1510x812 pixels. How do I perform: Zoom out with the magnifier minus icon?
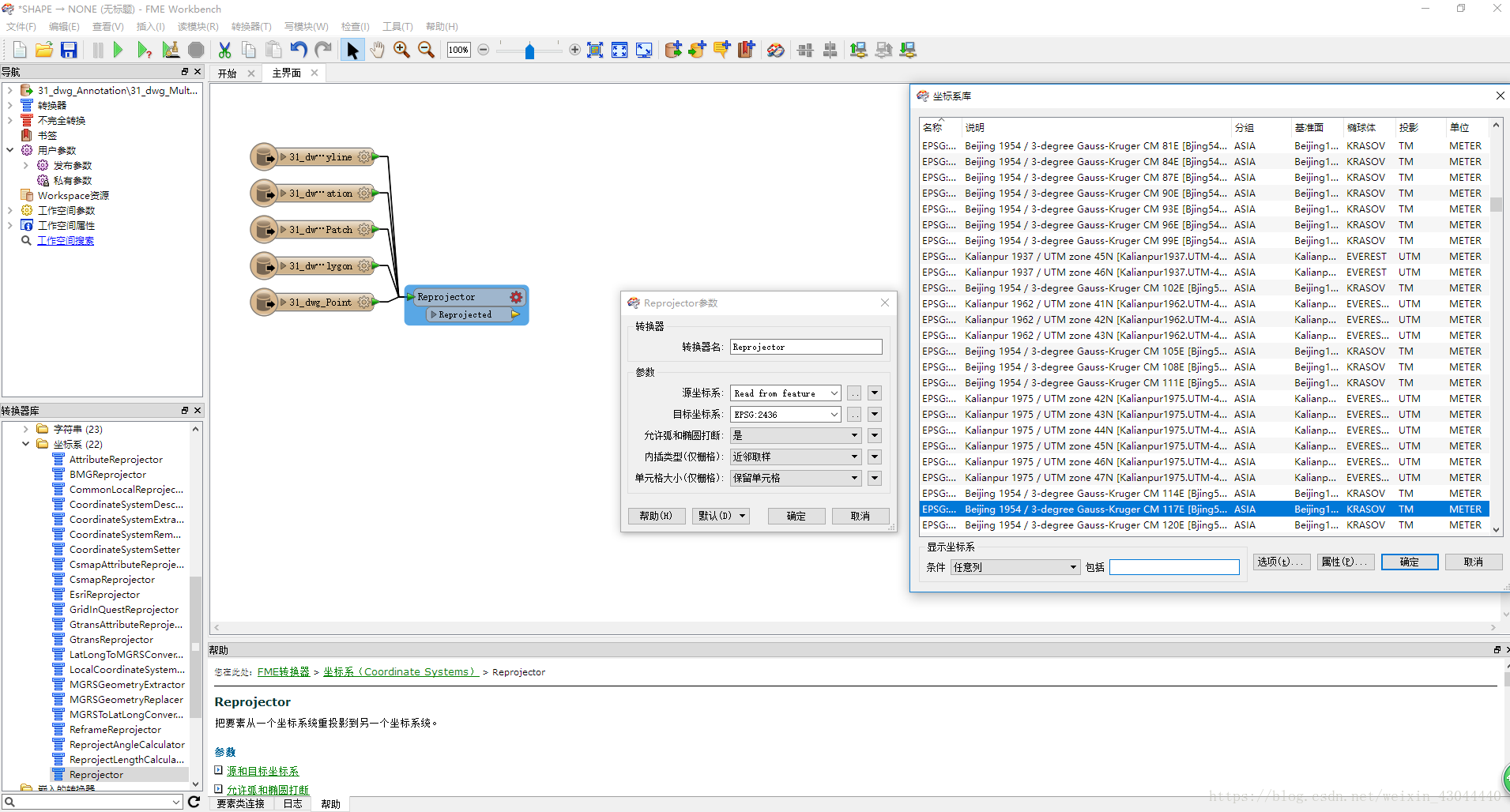tap(426, 50)
